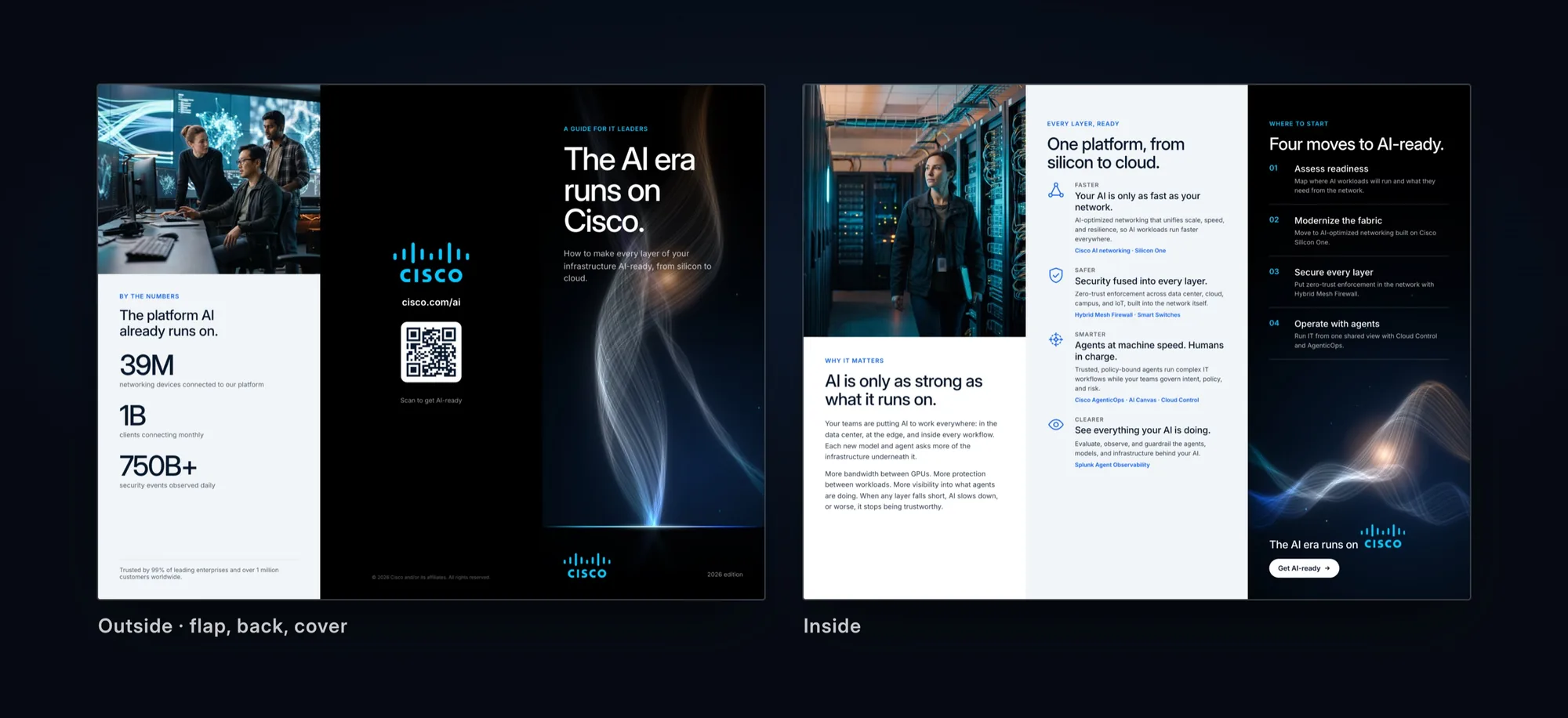Click 'Your AI is only as fast as your network.'
1568x718 pixels.
point(1137,201)
